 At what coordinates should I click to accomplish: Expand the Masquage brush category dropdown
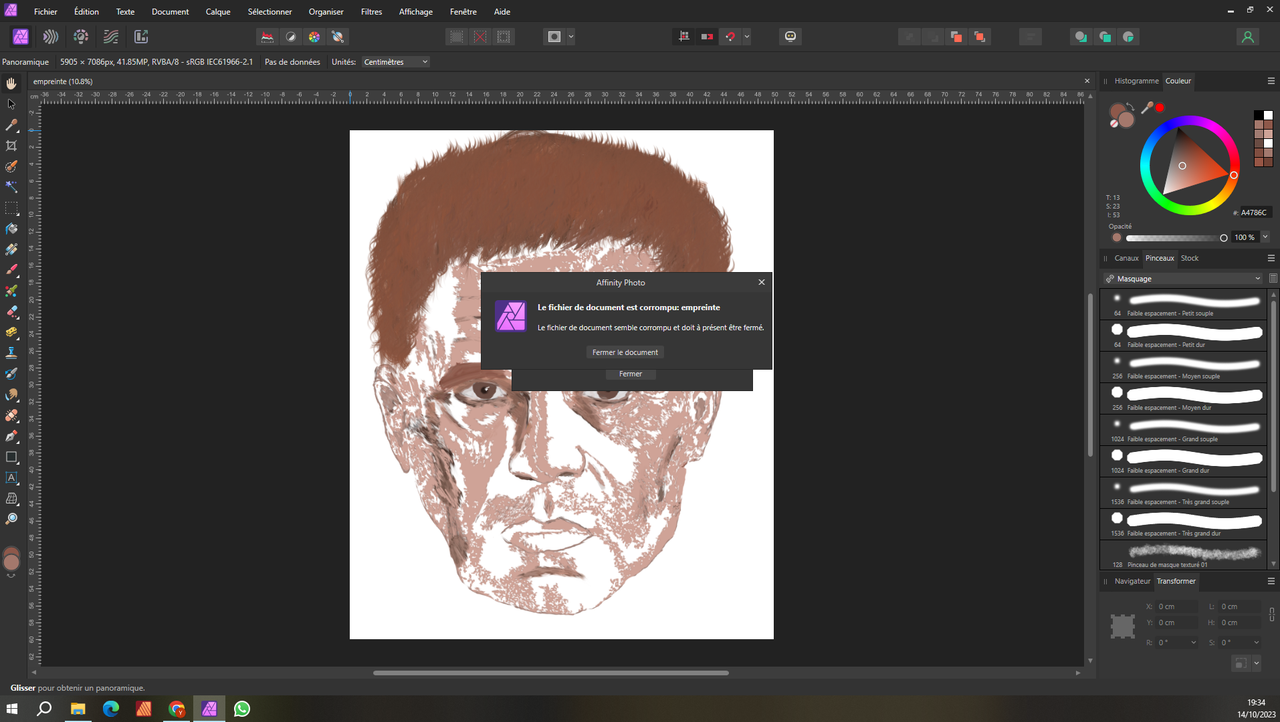click(x=1183, y=279)
